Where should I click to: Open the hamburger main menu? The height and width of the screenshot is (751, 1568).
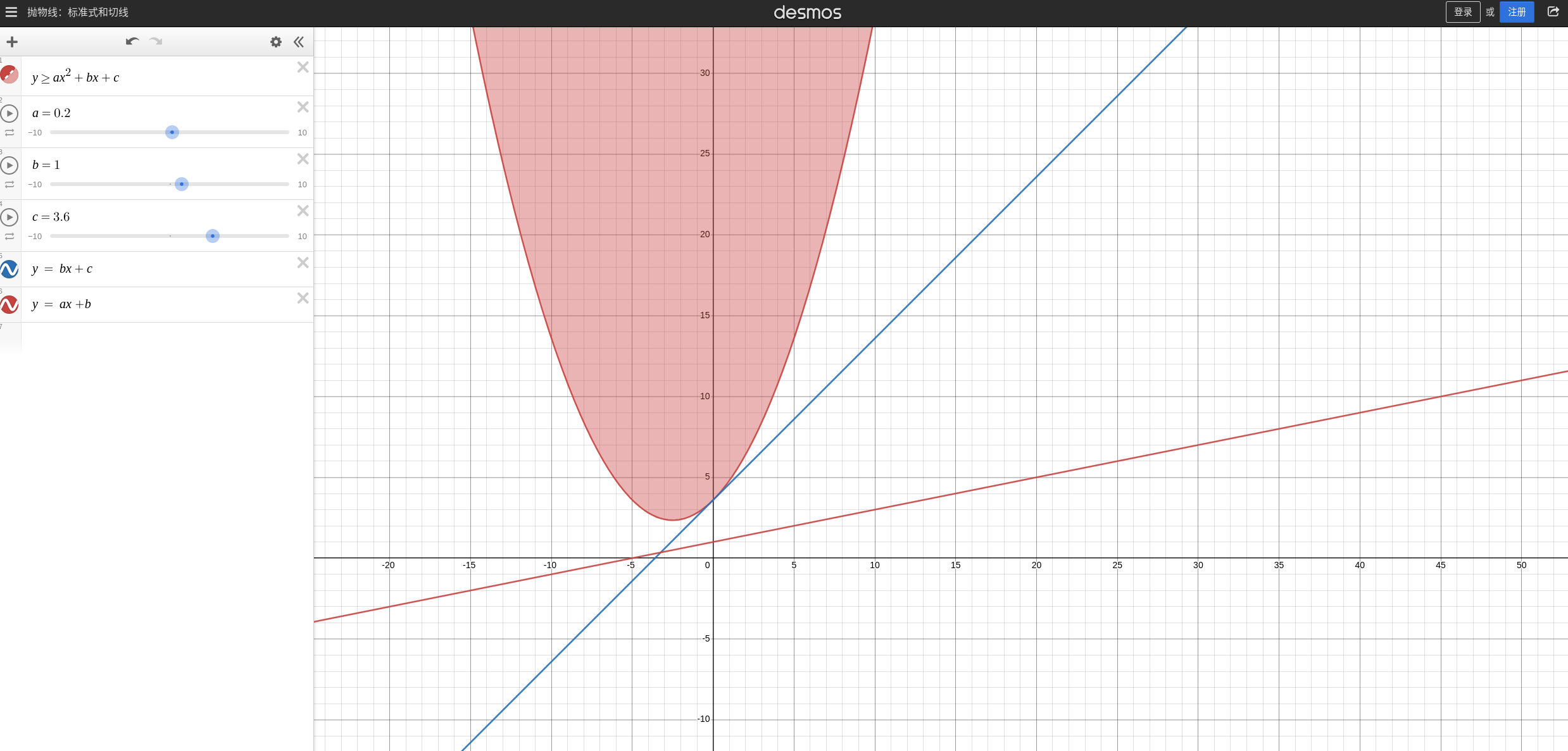tap(11, 12)
